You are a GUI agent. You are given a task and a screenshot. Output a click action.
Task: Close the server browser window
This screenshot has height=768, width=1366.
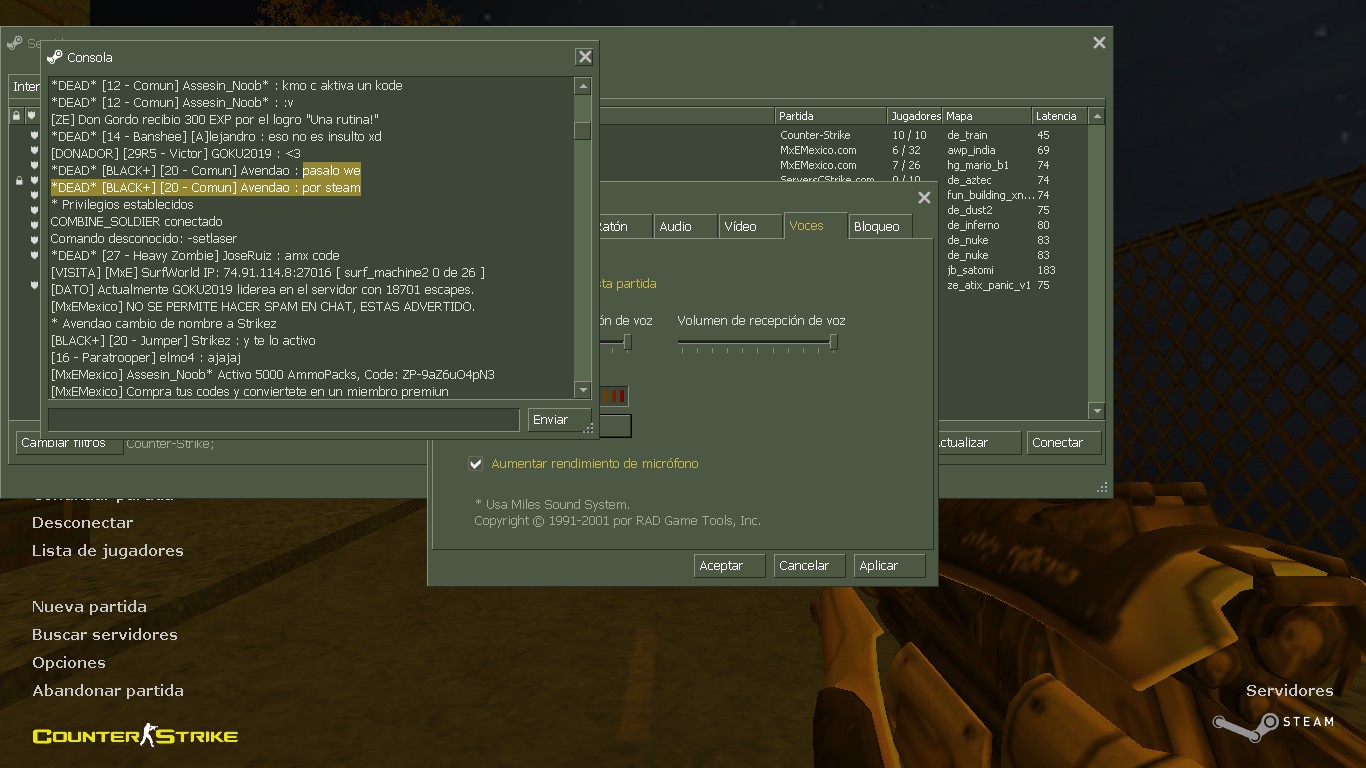[x=1099, y=42]
